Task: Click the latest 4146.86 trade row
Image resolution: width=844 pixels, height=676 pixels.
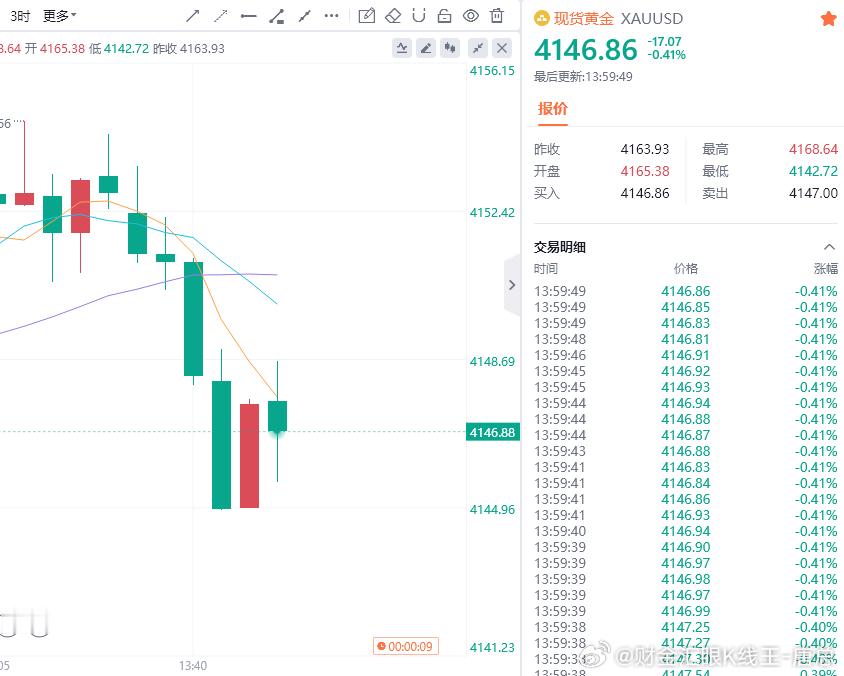Action: click(x=685, y=291)
